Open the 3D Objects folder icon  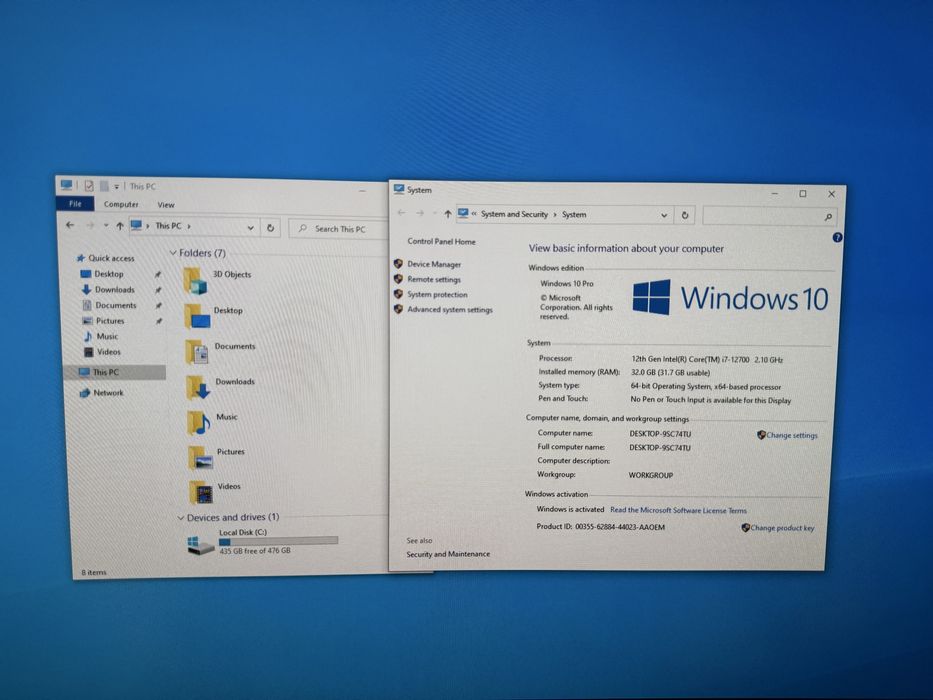(x=195, y=280)
